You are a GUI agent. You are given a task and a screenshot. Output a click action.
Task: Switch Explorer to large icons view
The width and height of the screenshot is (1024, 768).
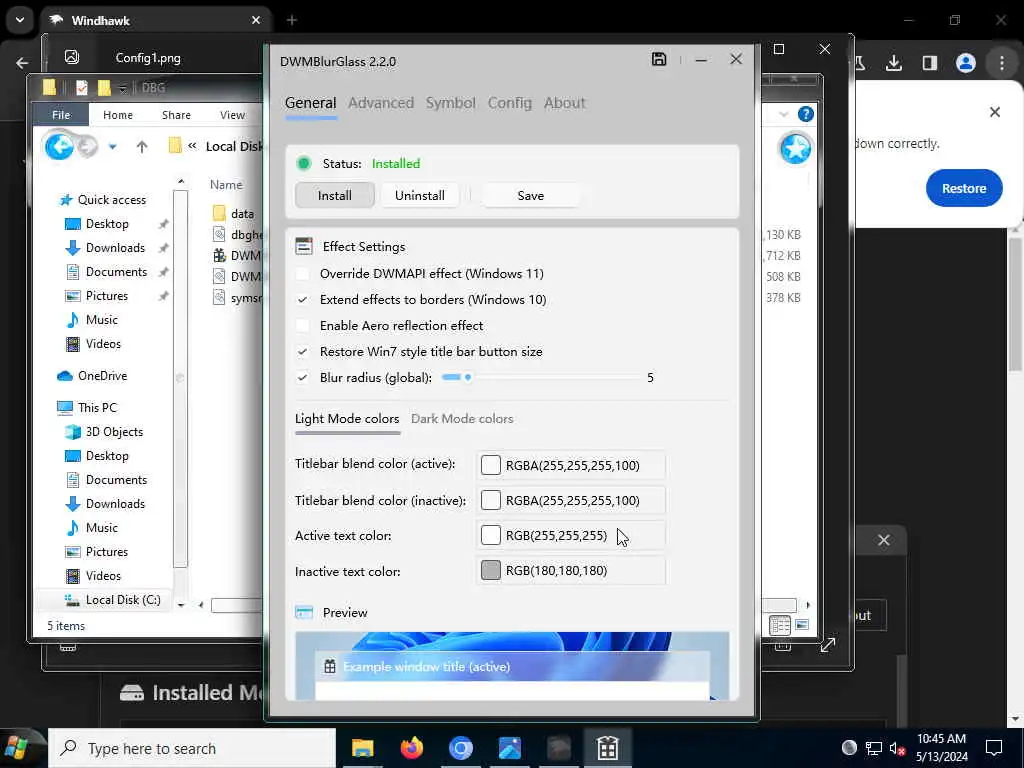point(802,625)
